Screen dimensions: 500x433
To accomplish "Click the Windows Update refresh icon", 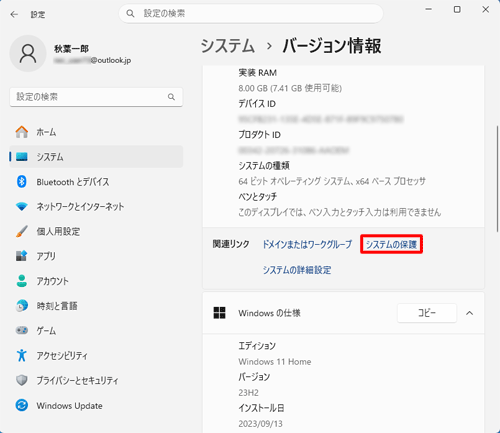I will (22, 405).
